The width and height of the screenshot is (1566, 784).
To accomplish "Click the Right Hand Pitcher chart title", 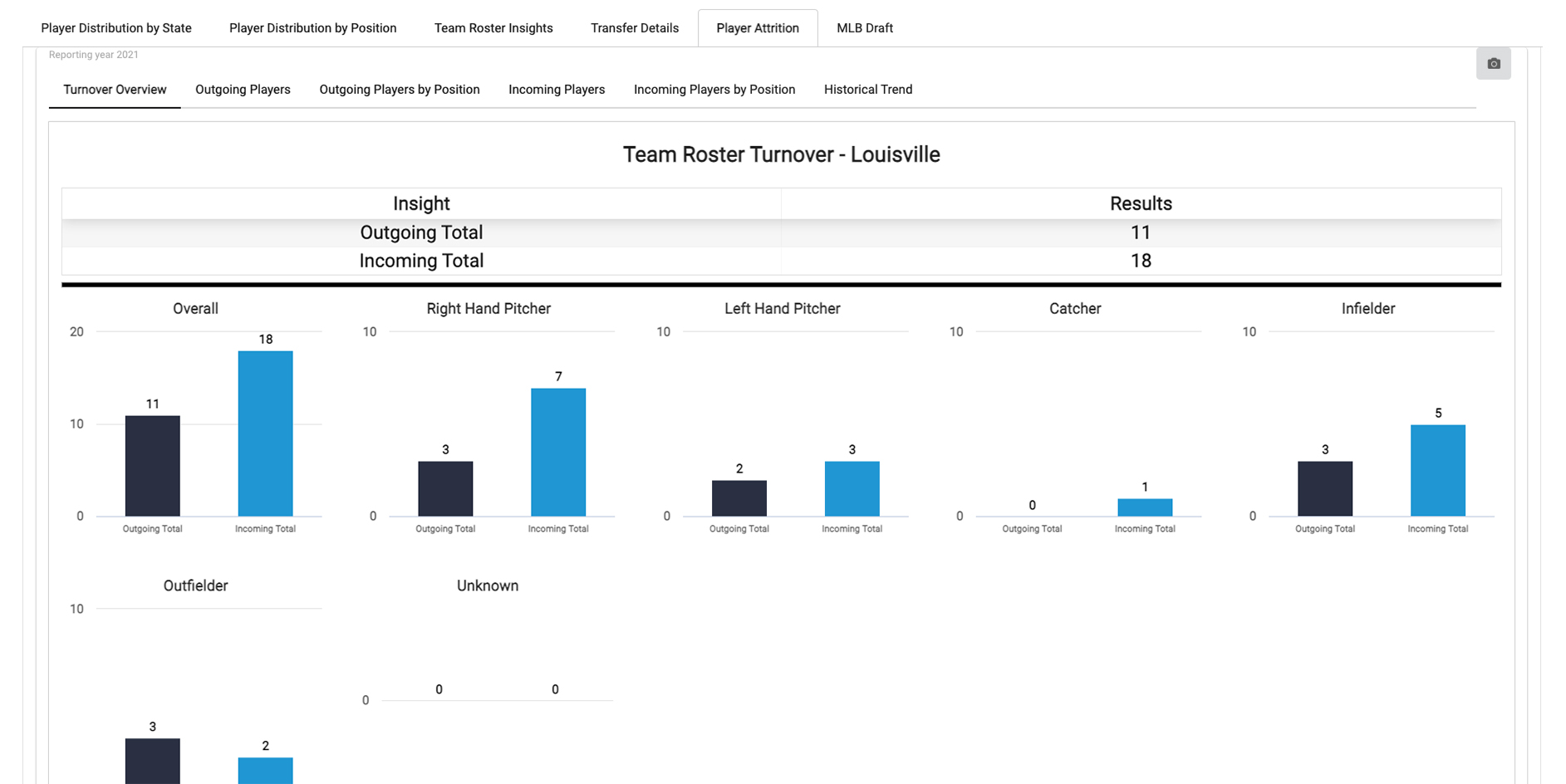I will click(x=488, y=309).
